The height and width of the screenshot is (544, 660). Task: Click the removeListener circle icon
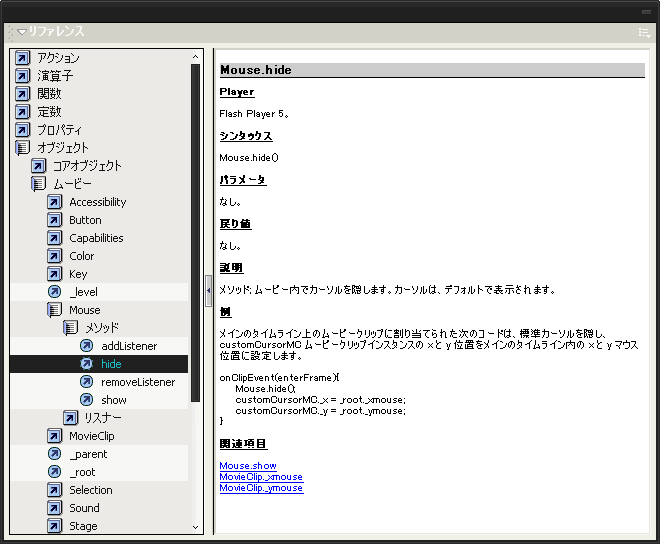point(86,382)
